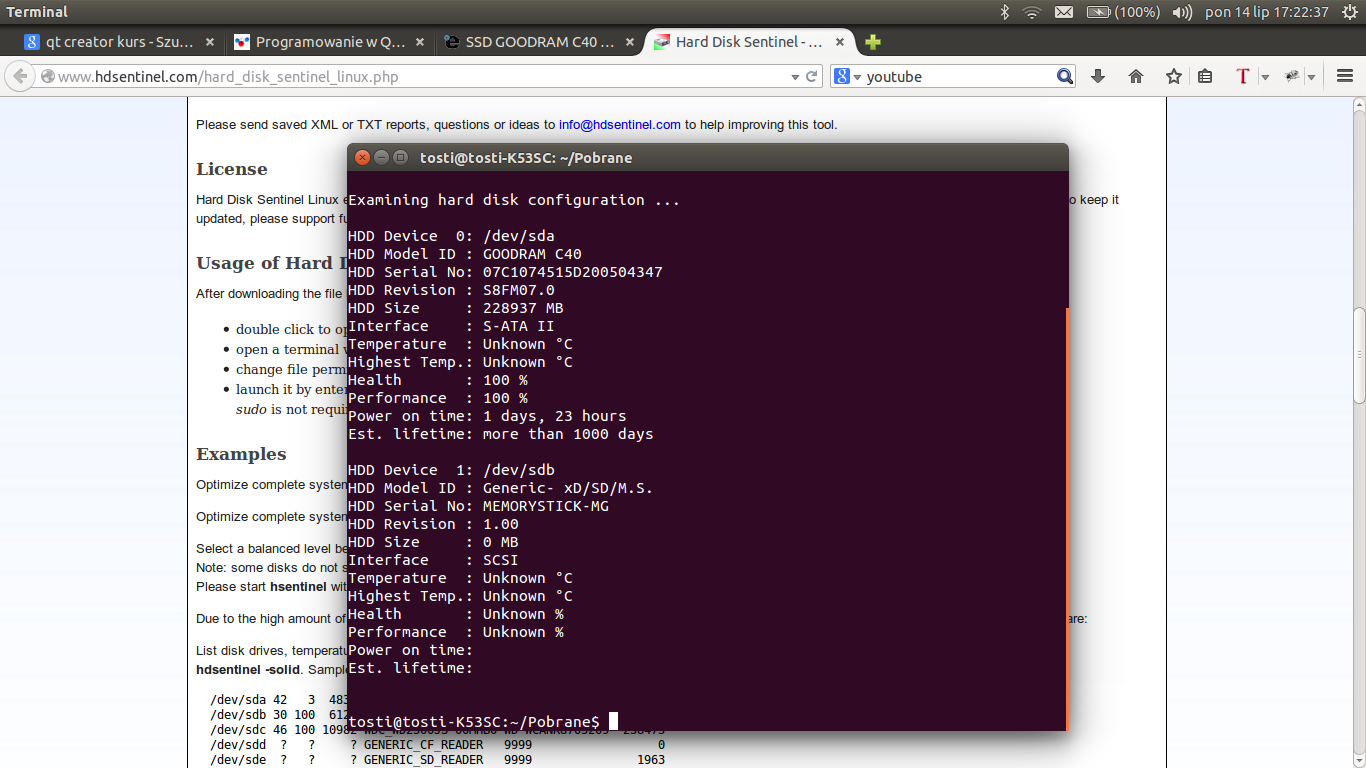Switch to the 'Programowanie w Q...' tab
1366x768 pixels.
pos(330,42)
